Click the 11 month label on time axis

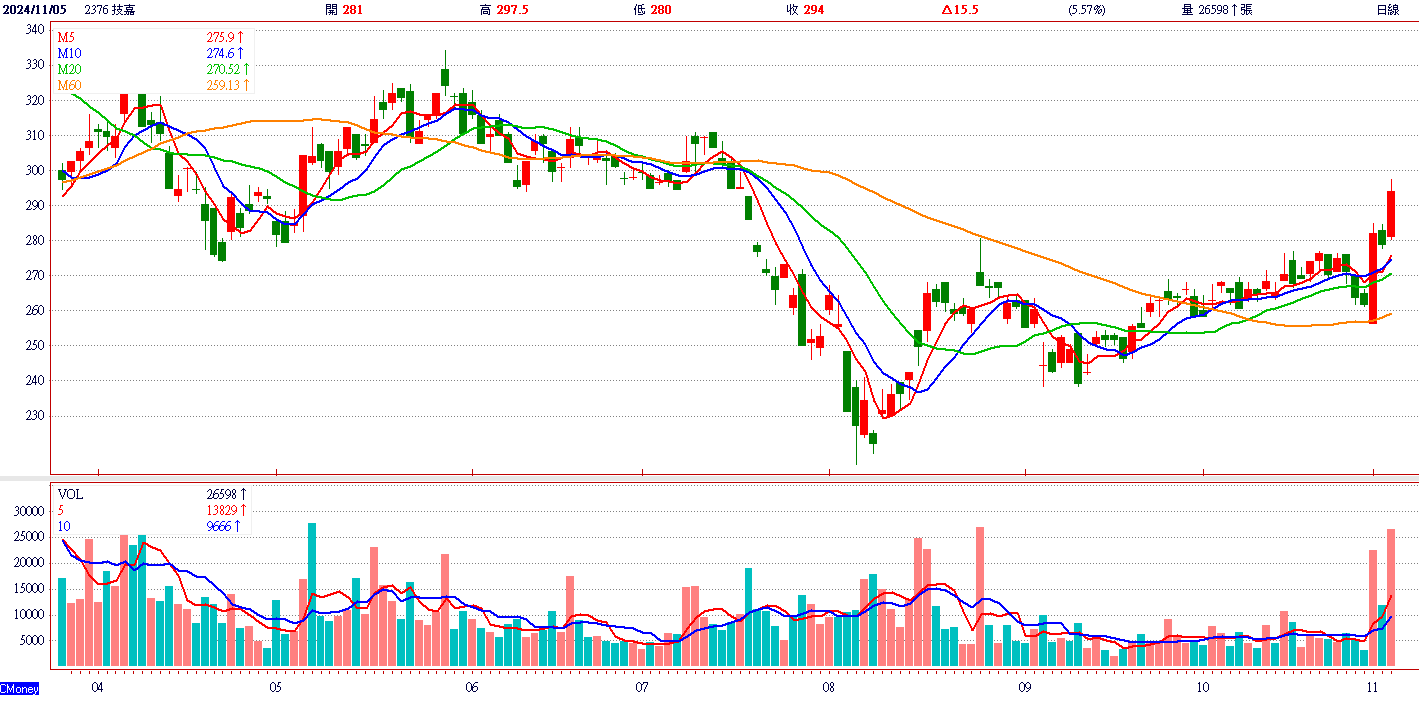click(x=1373, y=688)
